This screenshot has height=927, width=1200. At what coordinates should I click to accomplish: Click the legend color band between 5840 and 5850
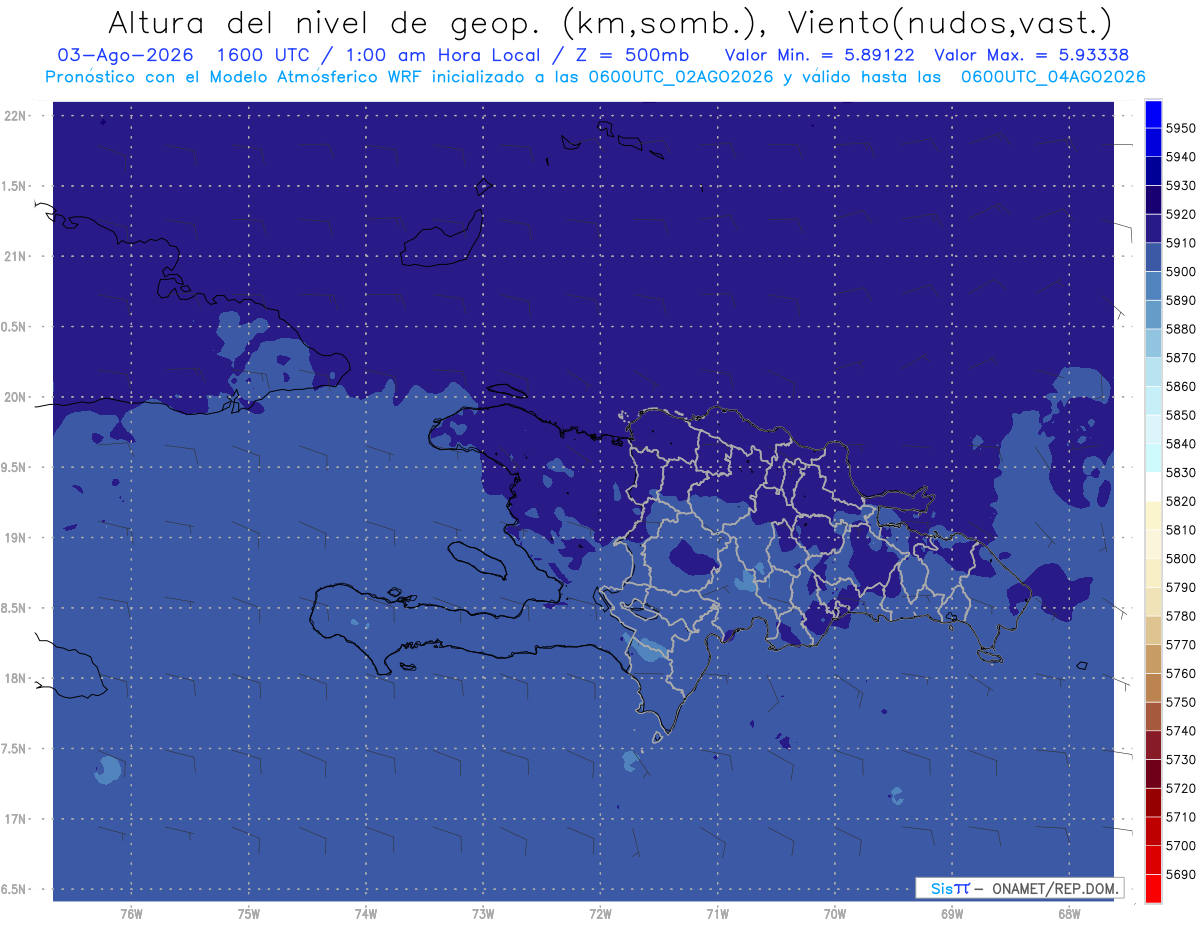coord(1152,429)
